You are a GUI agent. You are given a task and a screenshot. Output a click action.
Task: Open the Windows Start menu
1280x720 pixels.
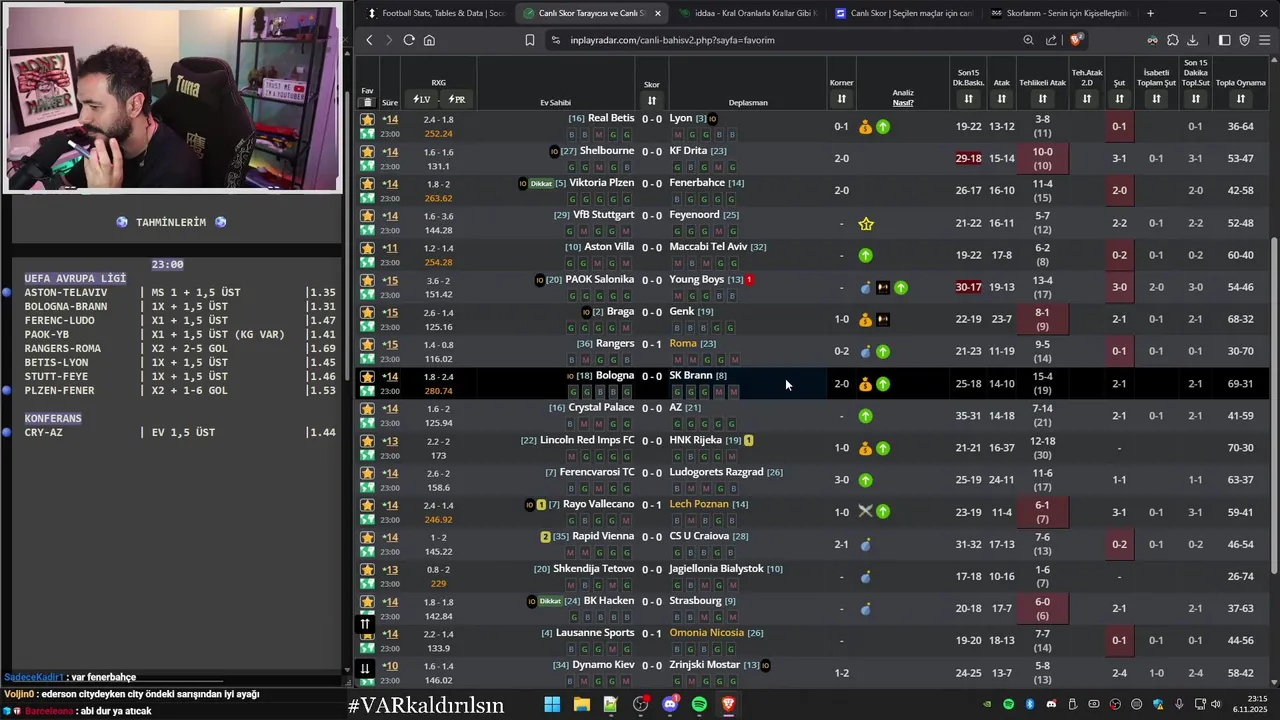[x=552, y=705]
